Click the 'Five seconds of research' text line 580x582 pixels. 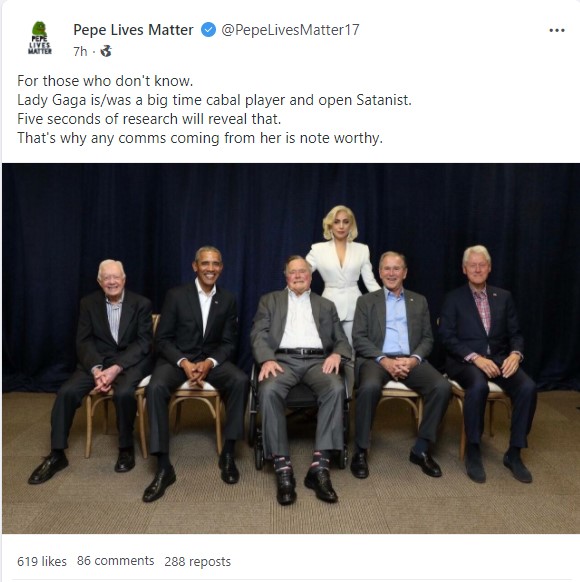click(149, 119)
